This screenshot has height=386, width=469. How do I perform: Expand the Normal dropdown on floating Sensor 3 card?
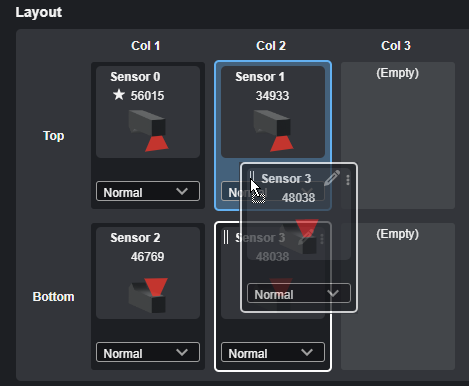tap(299, 293)
